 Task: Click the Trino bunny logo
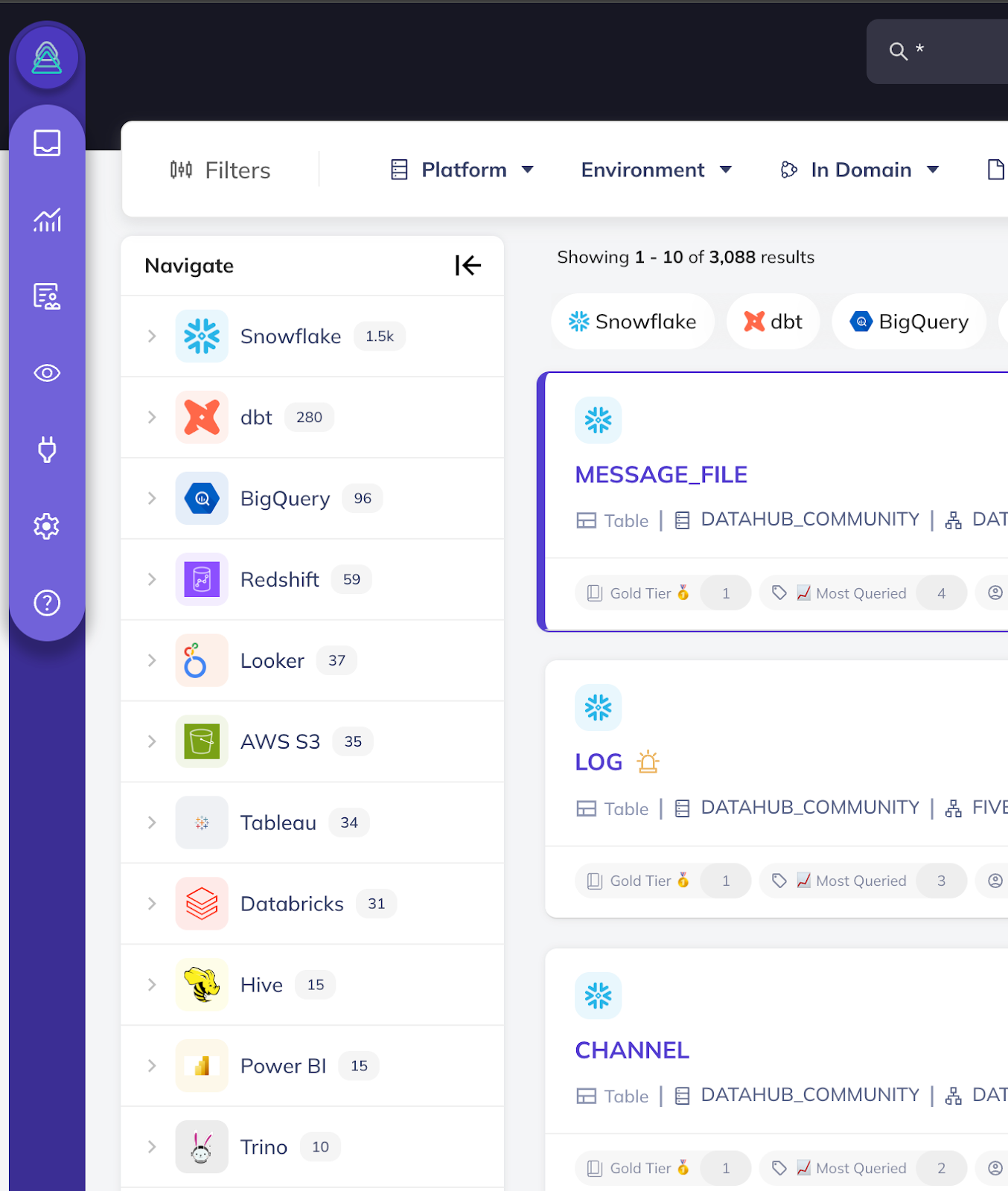202,1147
